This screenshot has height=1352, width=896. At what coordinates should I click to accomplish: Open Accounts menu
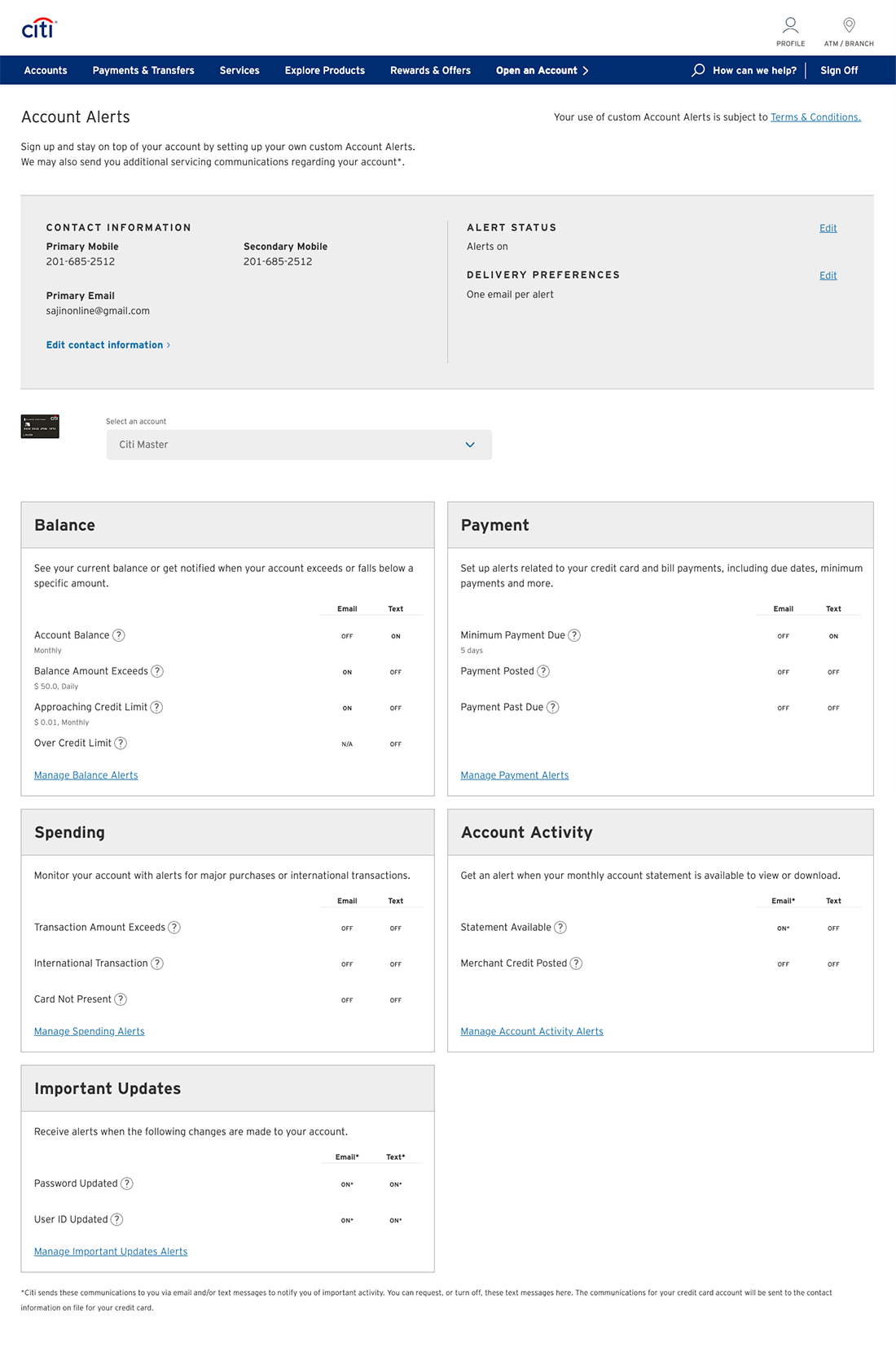pos(46,70)
